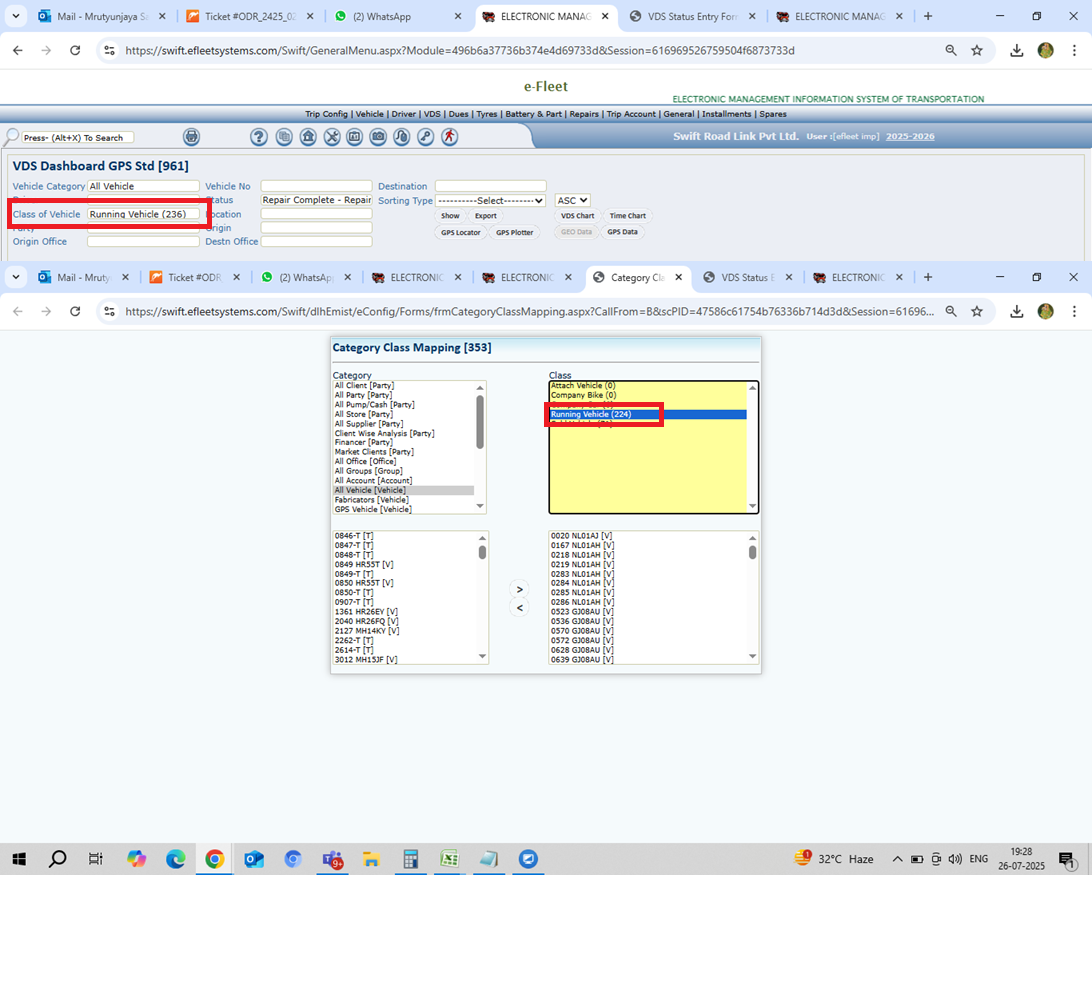The height and width of the screenshot is (987, 1092).
Task: Expand the tab search chevron in Chrome
Action: pos(16,16)
